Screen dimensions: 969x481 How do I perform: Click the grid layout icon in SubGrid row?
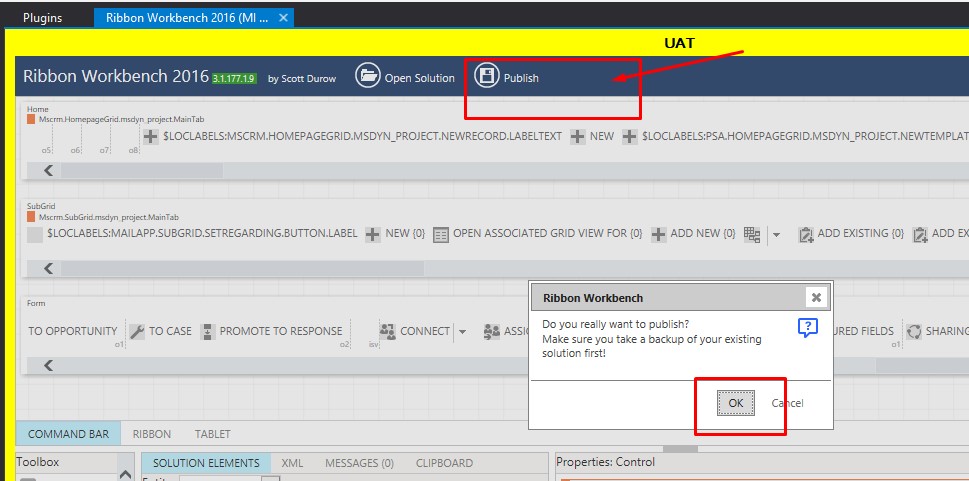tap(752, 234)
